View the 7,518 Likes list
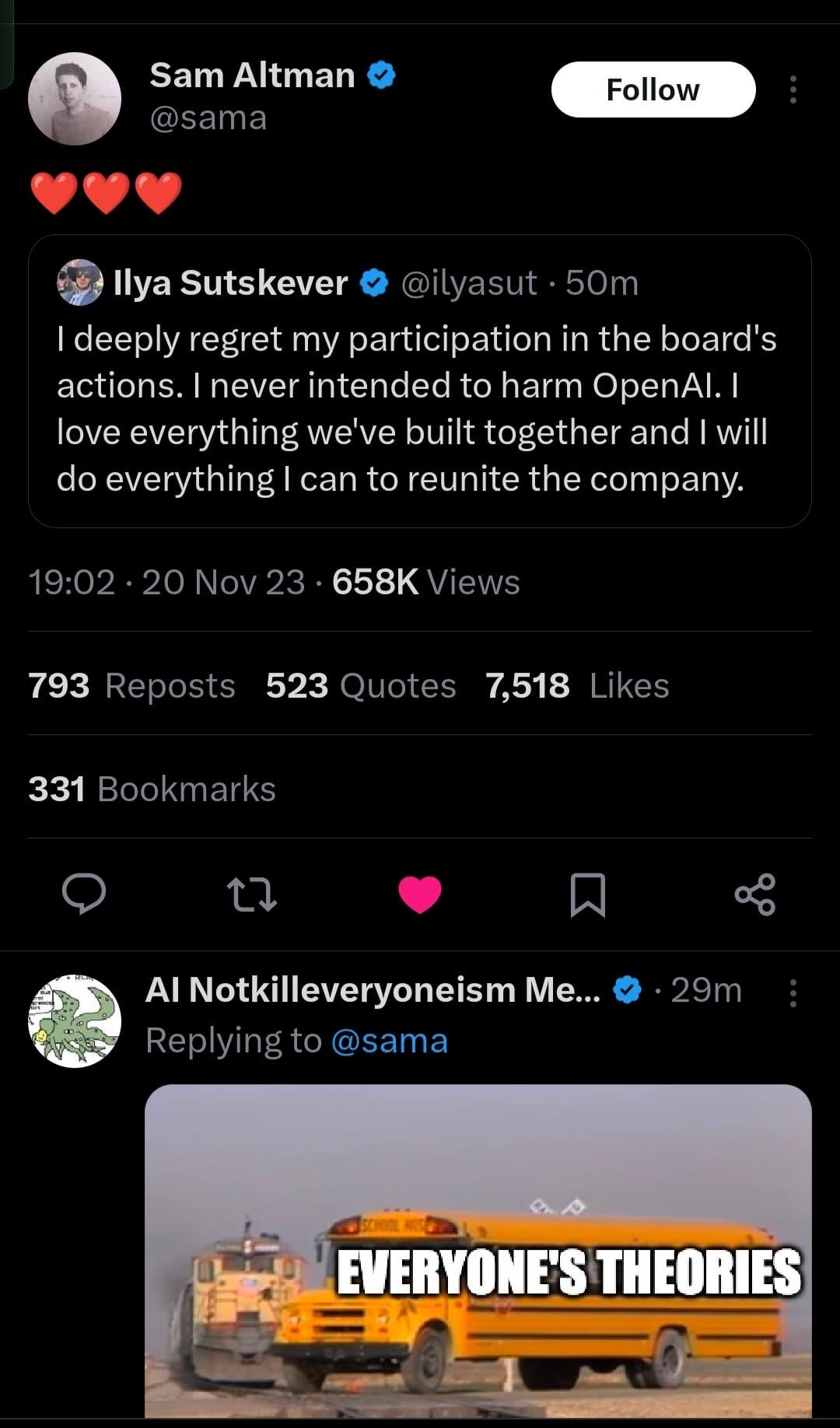The width and height of the screenshot is (840, 1428). click(577, 686)
